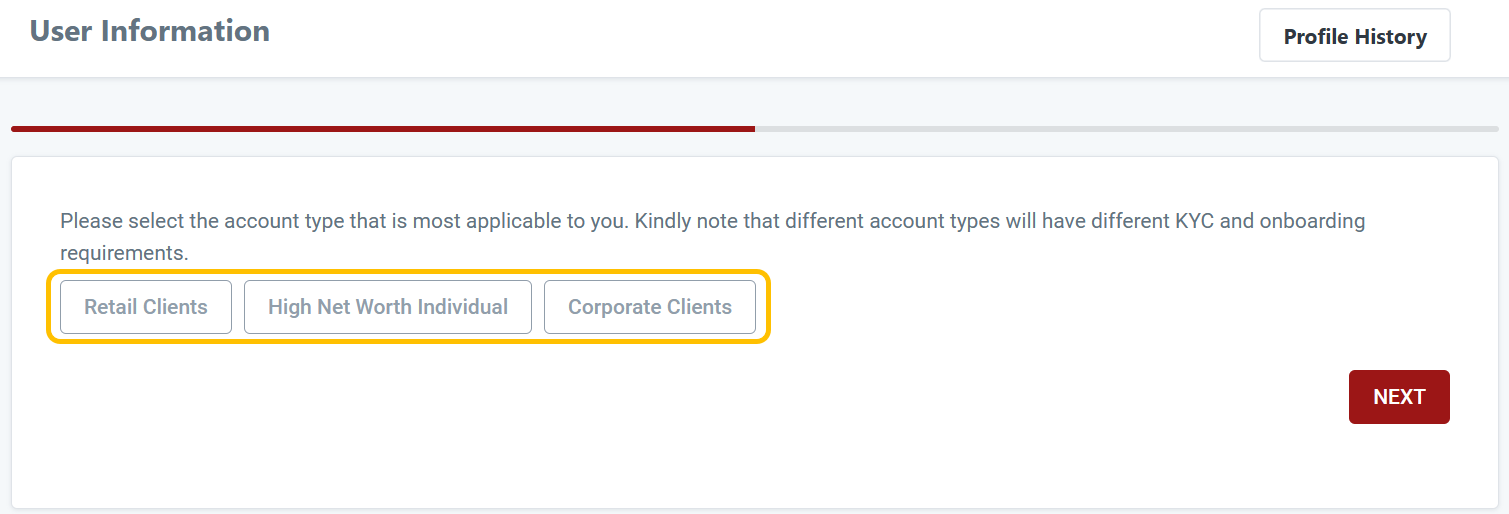The height and width of the screenshot is (514, 1509).
Task: Open the Profile History page
Action: pos(1354,37)
